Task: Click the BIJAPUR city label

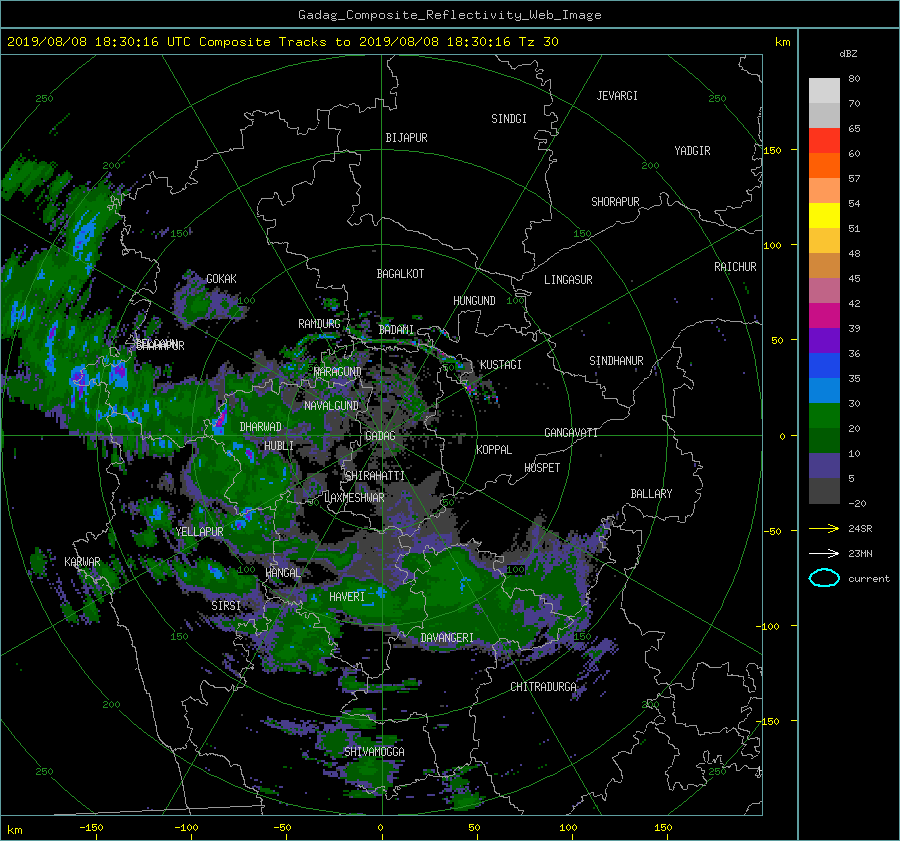Action: tap(406, 138)
